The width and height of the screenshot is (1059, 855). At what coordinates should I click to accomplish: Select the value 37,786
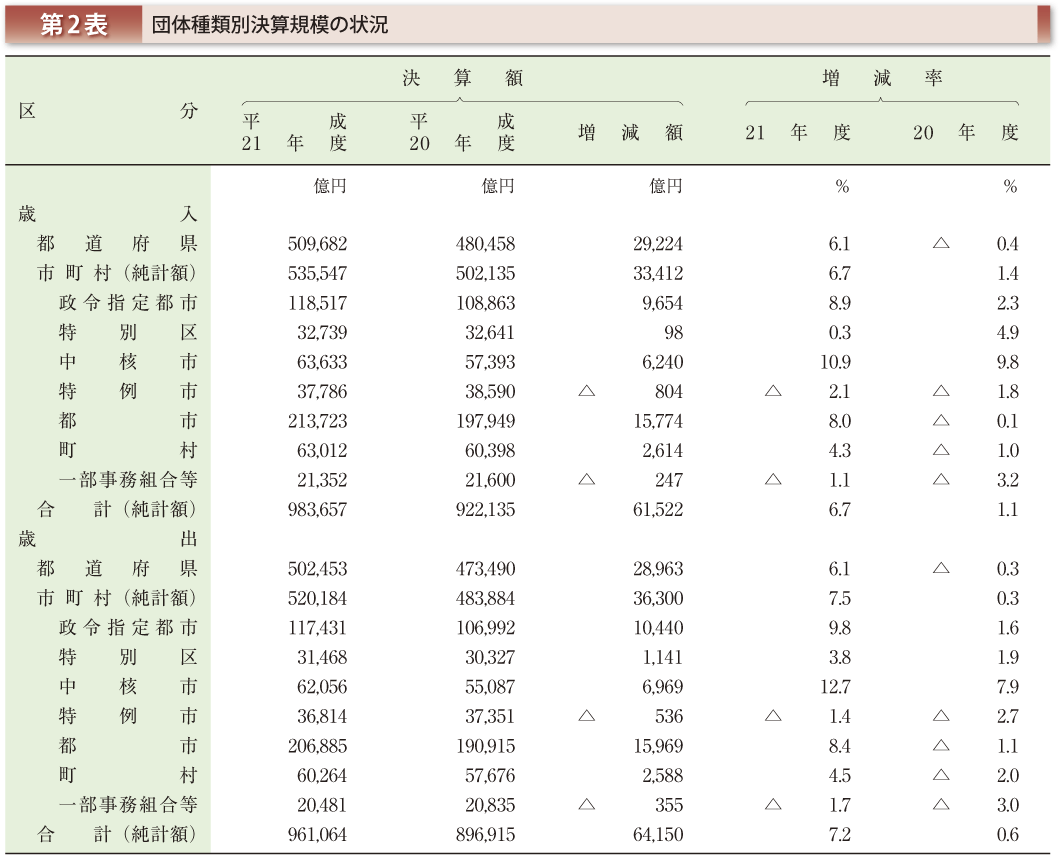[x=322, y=392]
